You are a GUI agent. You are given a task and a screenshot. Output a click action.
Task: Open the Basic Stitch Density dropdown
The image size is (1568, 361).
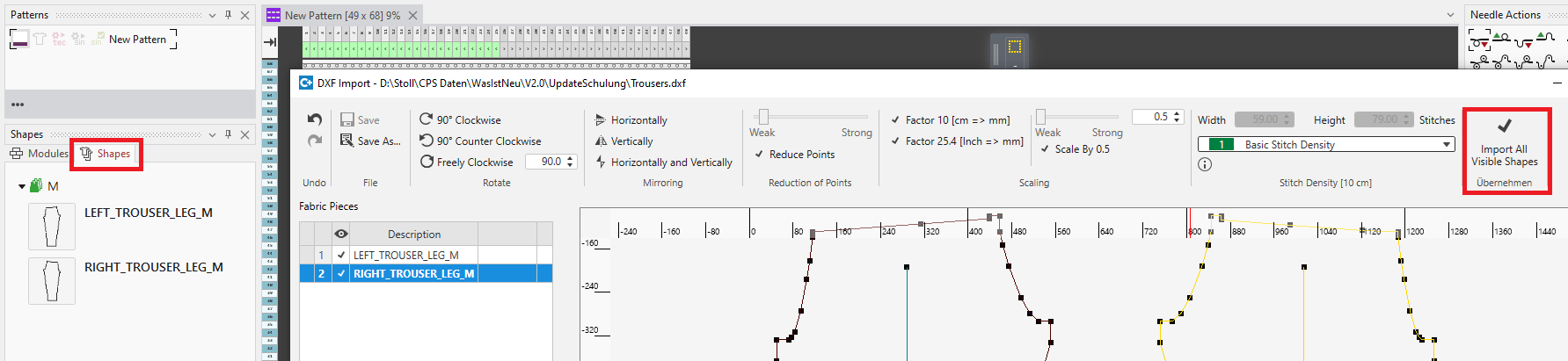pyautogui.click(x=1446, y=145)
